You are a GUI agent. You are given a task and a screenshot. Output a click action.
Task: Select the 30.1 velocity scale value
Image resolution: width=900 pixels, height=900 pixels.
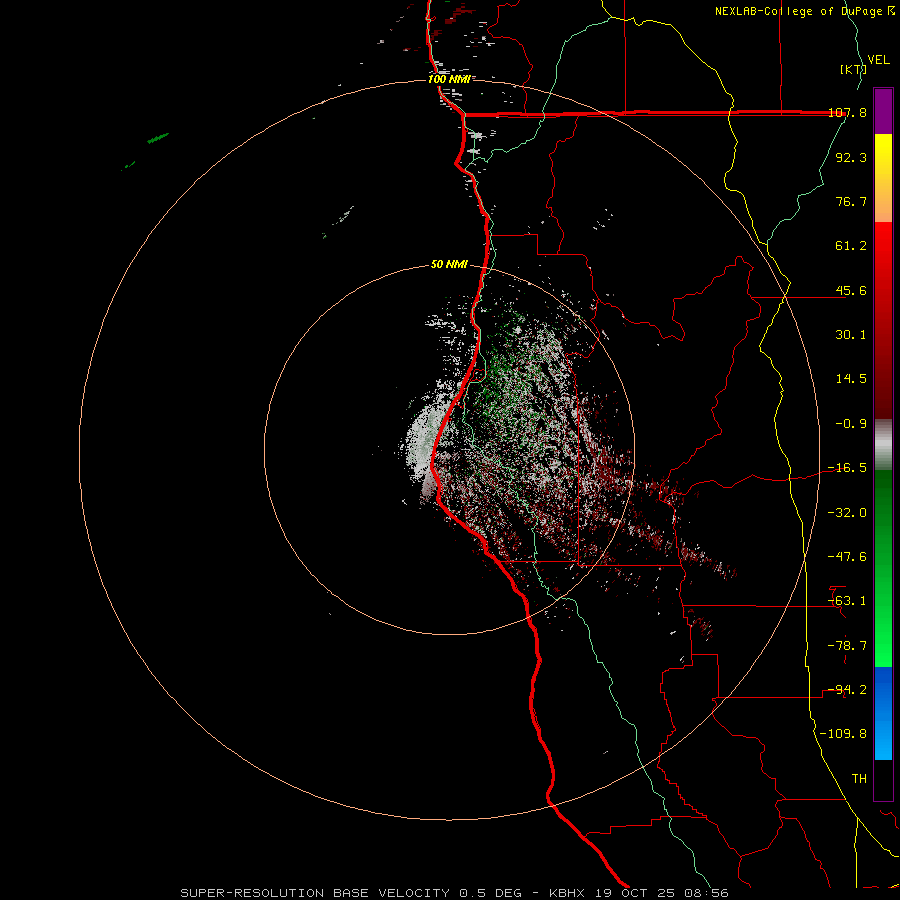(851, 335)
